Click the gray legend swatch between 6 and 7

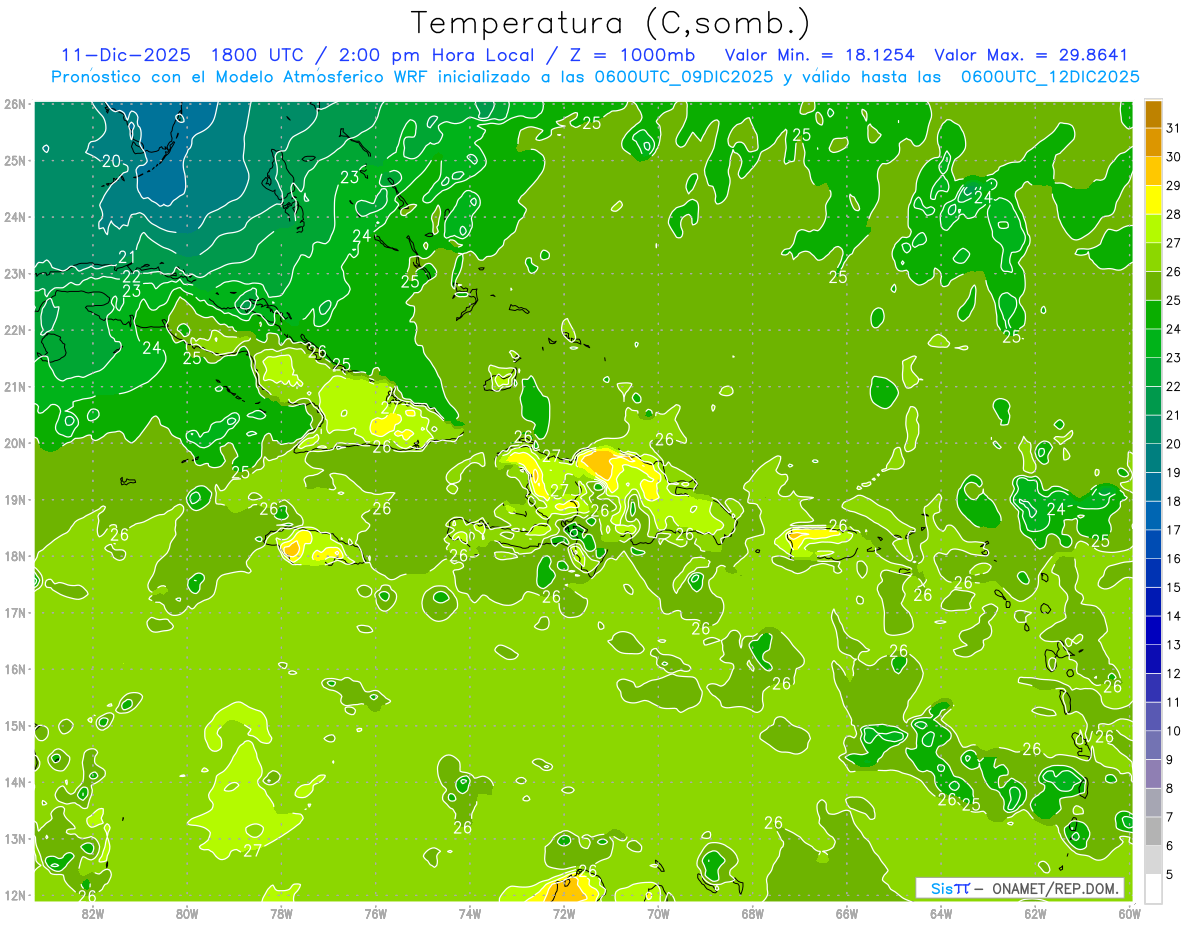[x=1153, y=831]
